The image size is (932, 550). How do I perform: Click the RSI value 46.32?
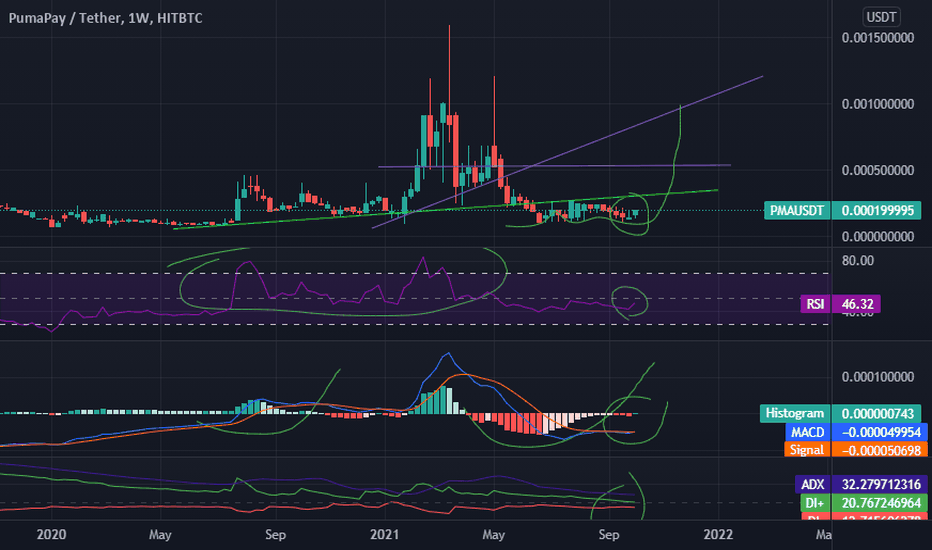click(857, 304)
